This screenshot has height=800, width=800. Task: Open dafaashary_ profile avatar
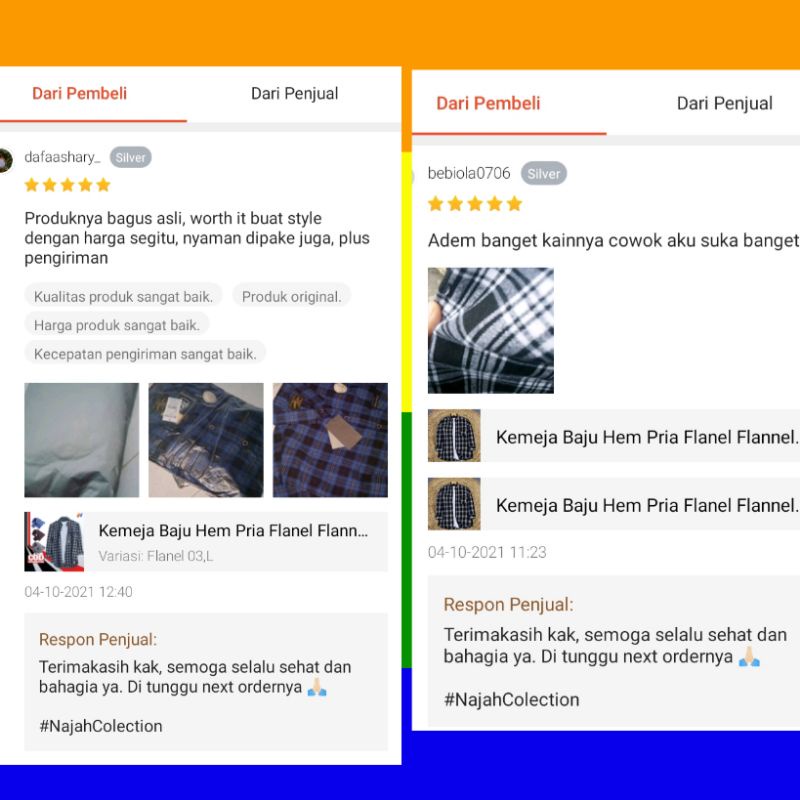click(x=5, y=161)
